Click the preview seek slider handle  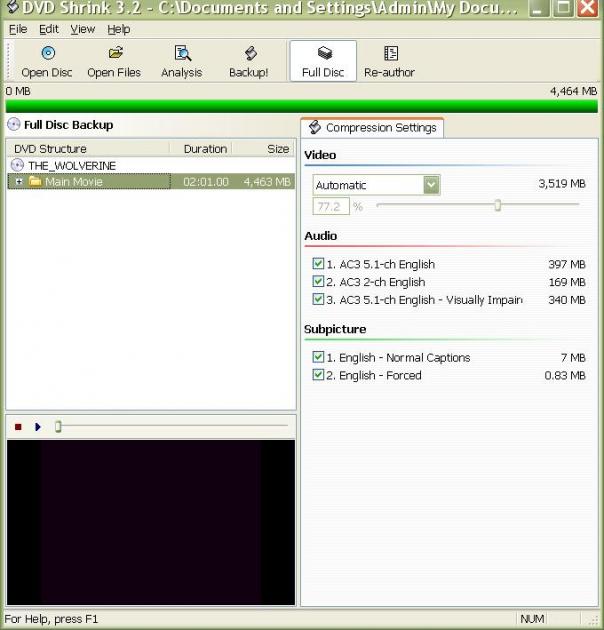(58, 426)
